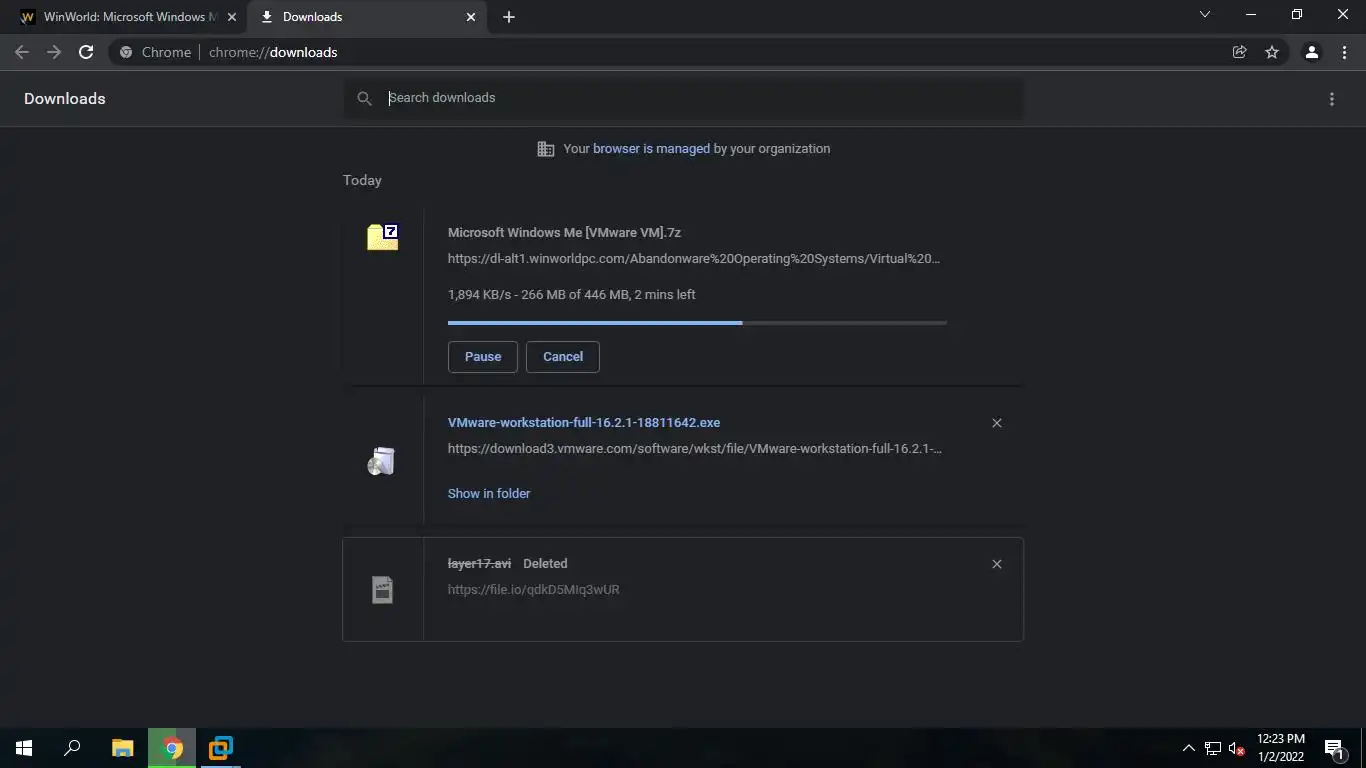Open File Explorer from taskbar
Viewport: 1366px width, 768px height.
tap(122, 748)
